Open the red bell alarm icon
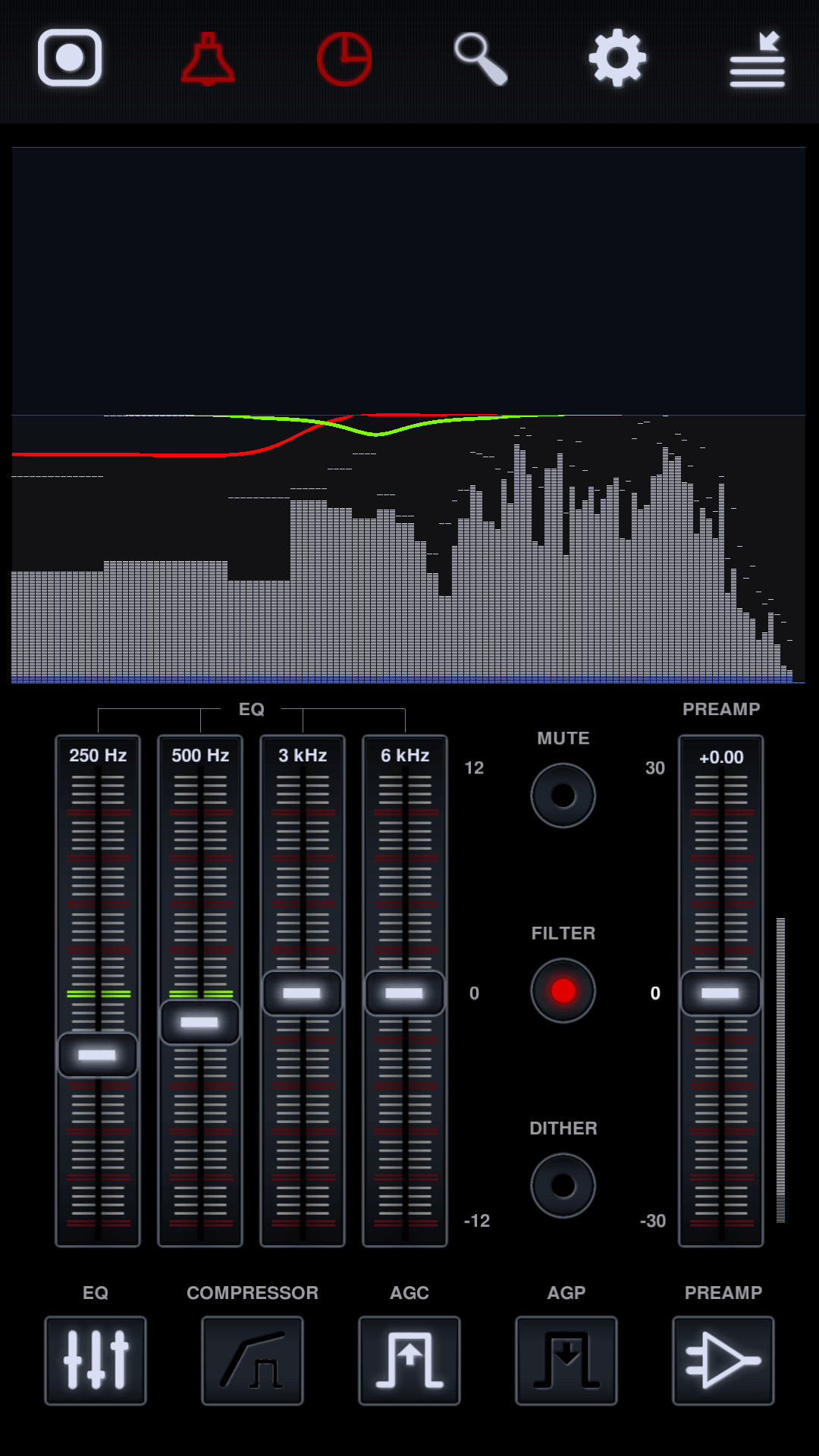Image resolution: width=819 pixels, height=1456 pixels. coord(208,59)
